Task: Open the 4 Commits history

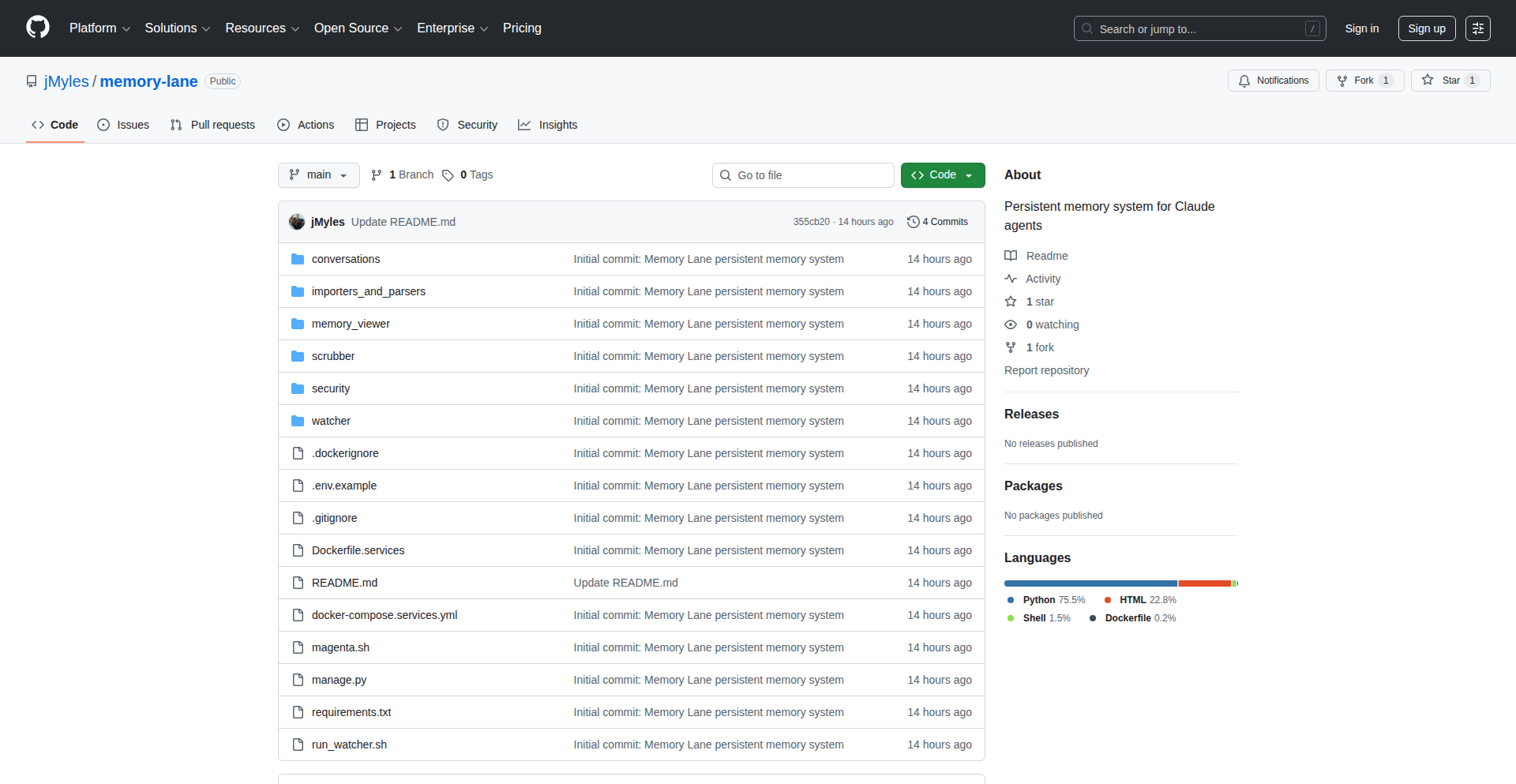Action: [x=937, y=222]
